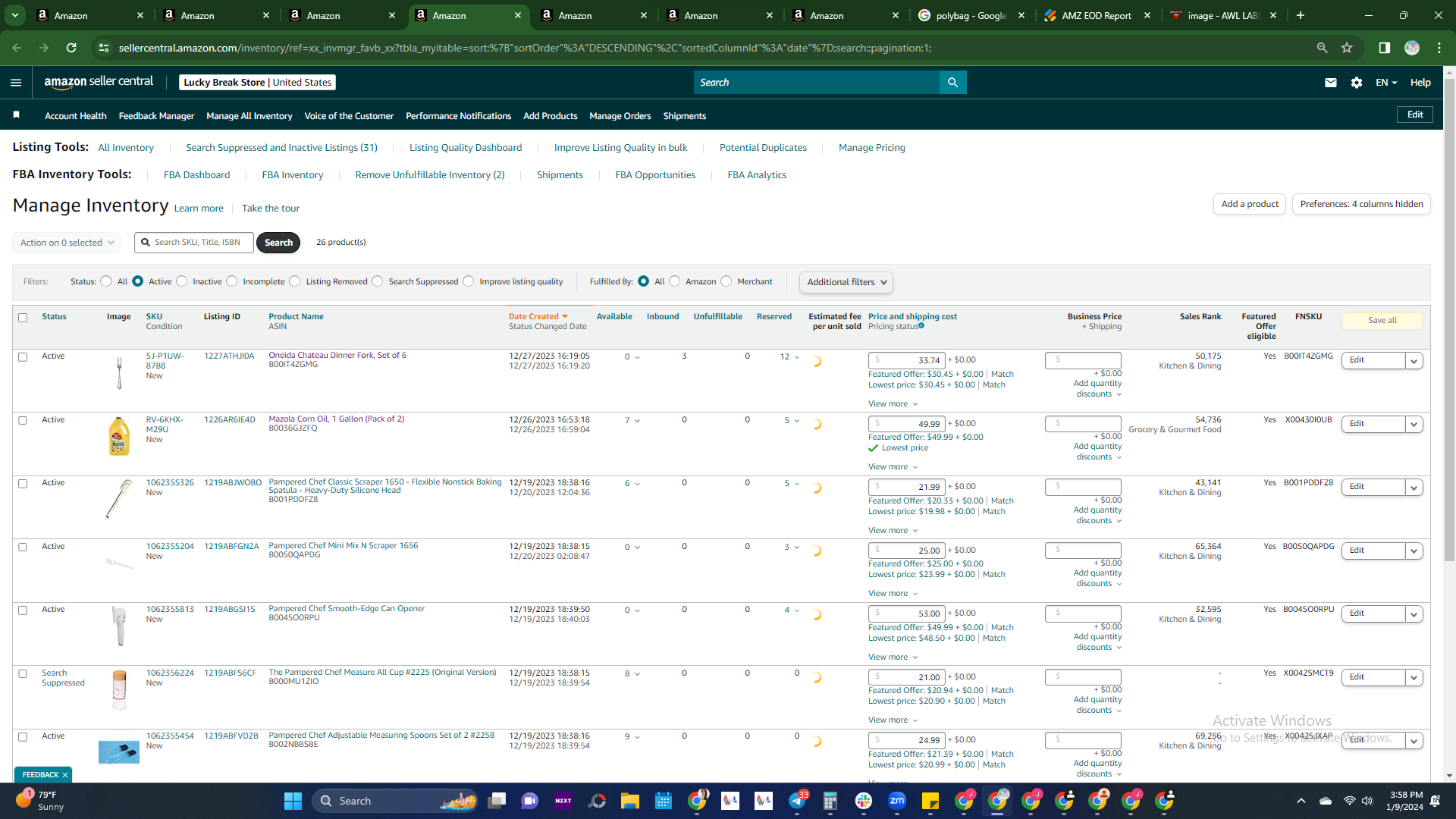The height and width of the screenshot is (819, 1456).
Task: Open Search Suppressed and Inactive Listings (31)
Action: tap(281, 148)
